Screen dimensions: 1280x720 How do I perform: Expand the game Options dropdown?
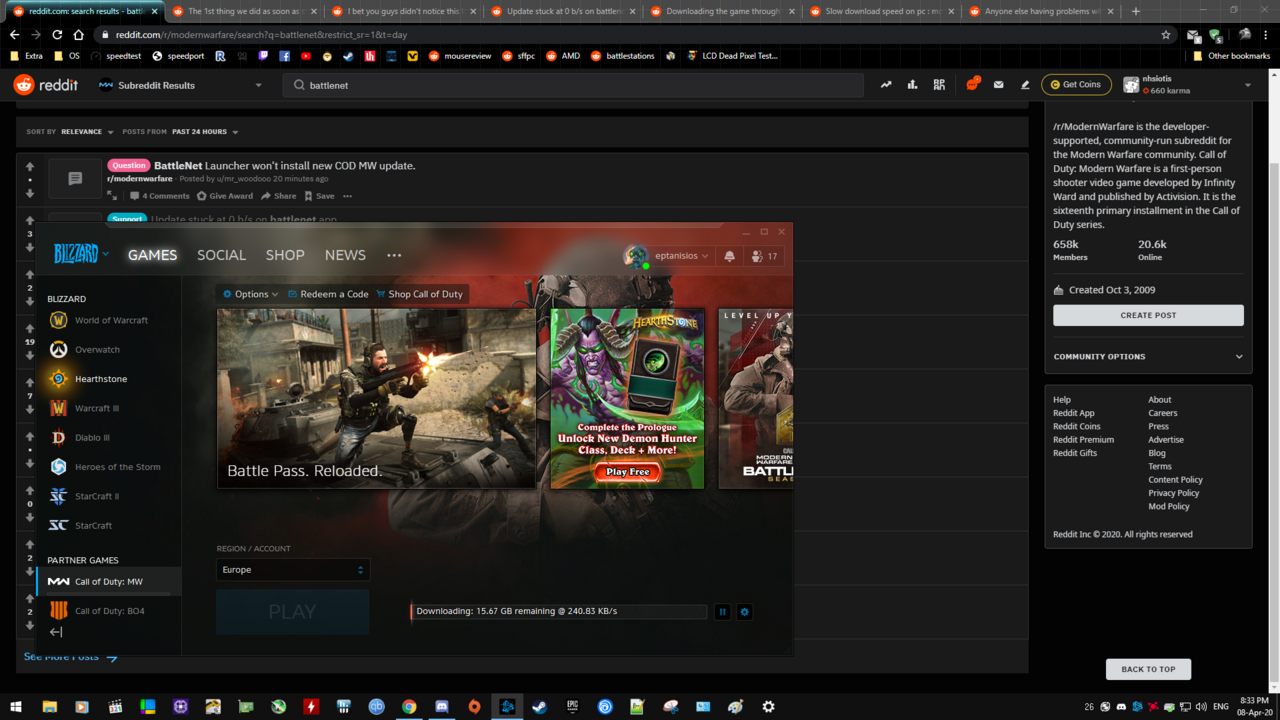[250, 294]
